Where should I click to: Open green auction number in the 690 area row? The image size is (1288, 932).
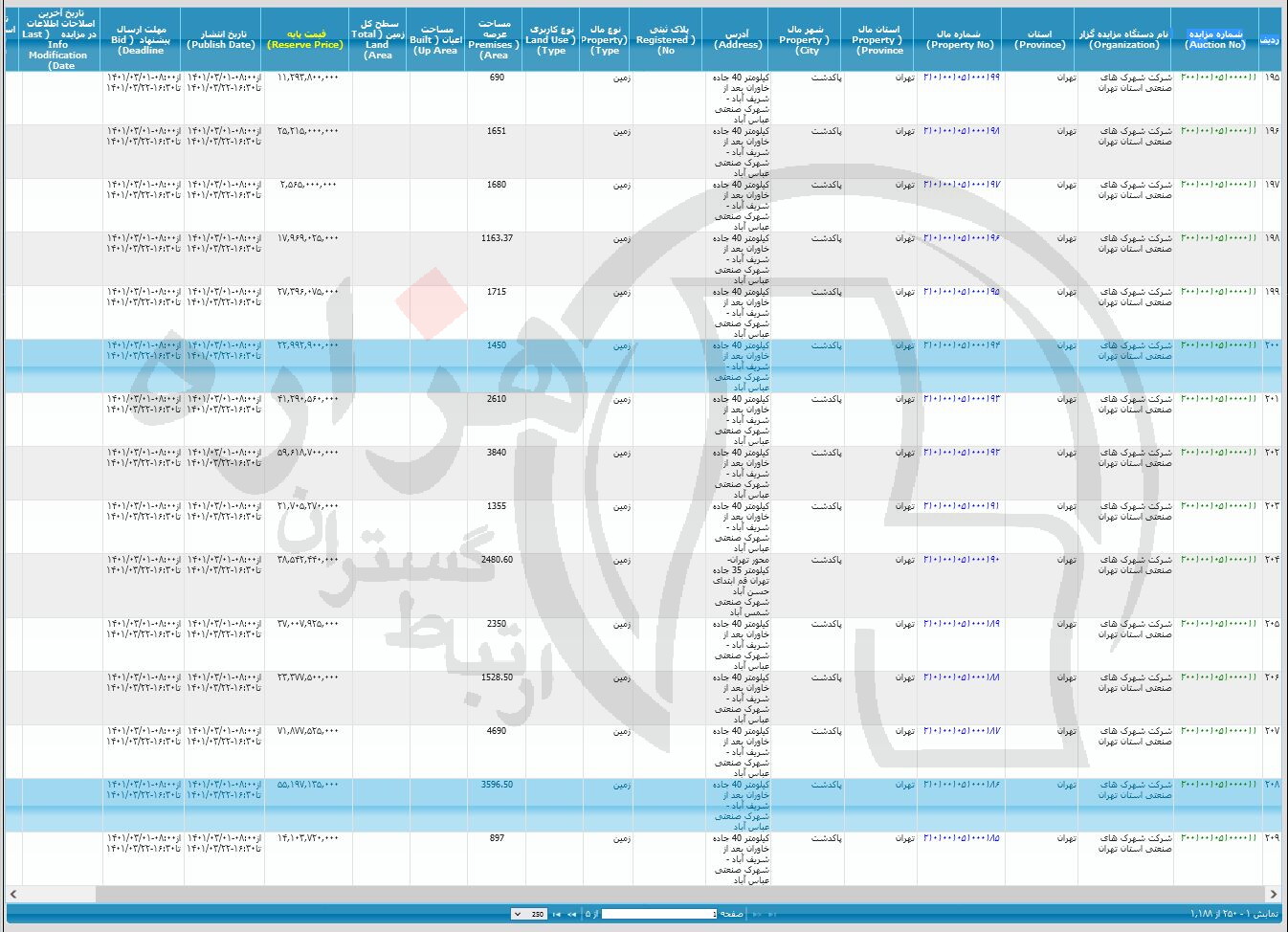[x=1218, y=77]
